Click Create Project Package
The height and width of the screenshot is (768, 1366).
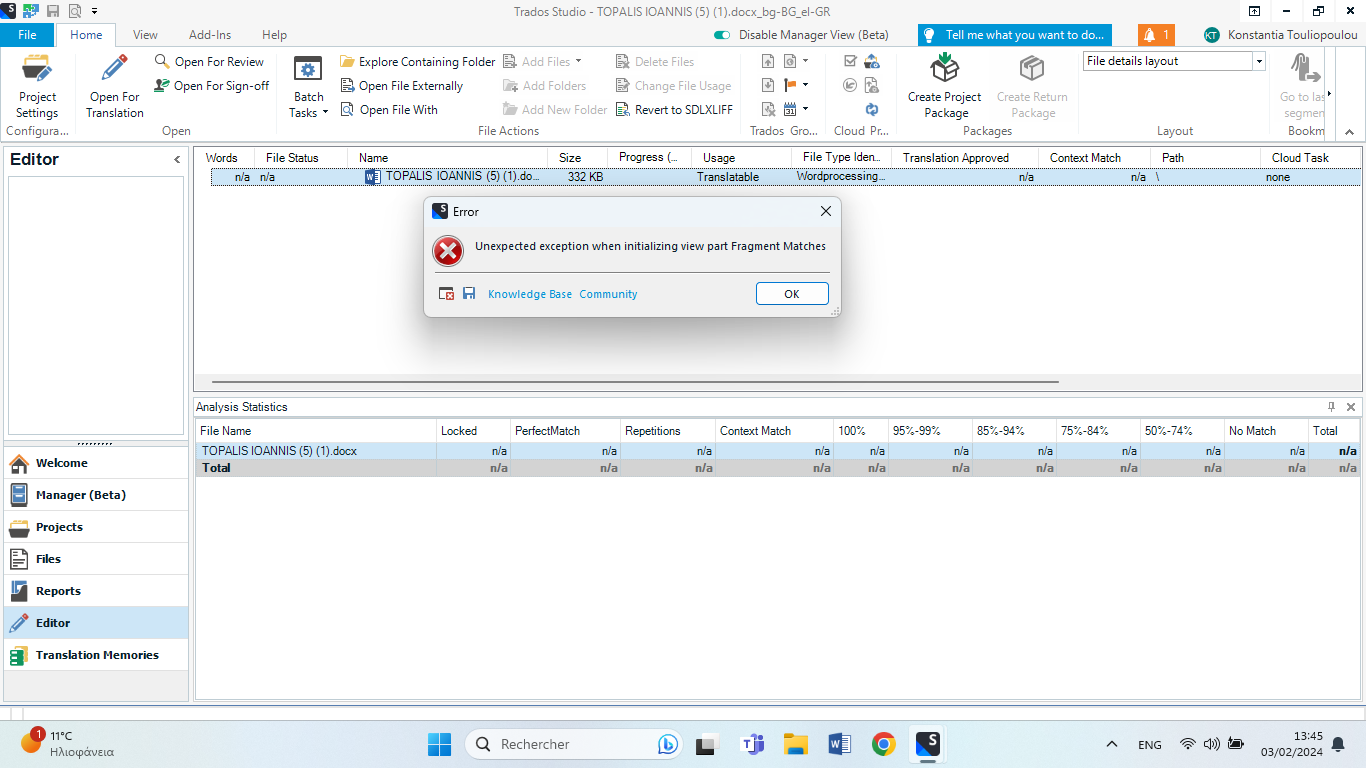[945, 87]
